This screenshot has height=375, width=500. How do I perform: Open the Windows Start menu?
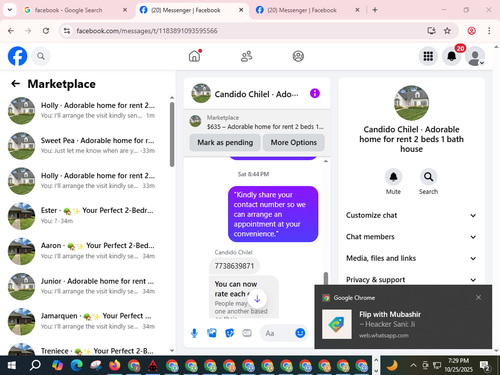pyautogui.click(x=11, y=366)
